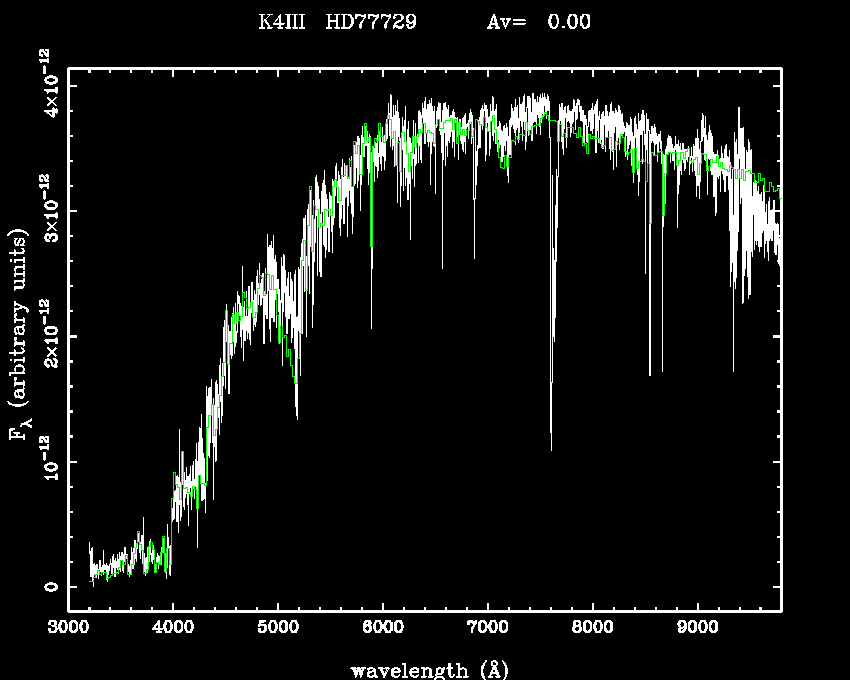Click the 4000 x-axis tick label
The height and width of the screenshot is (680, 850).
point(173,630)
